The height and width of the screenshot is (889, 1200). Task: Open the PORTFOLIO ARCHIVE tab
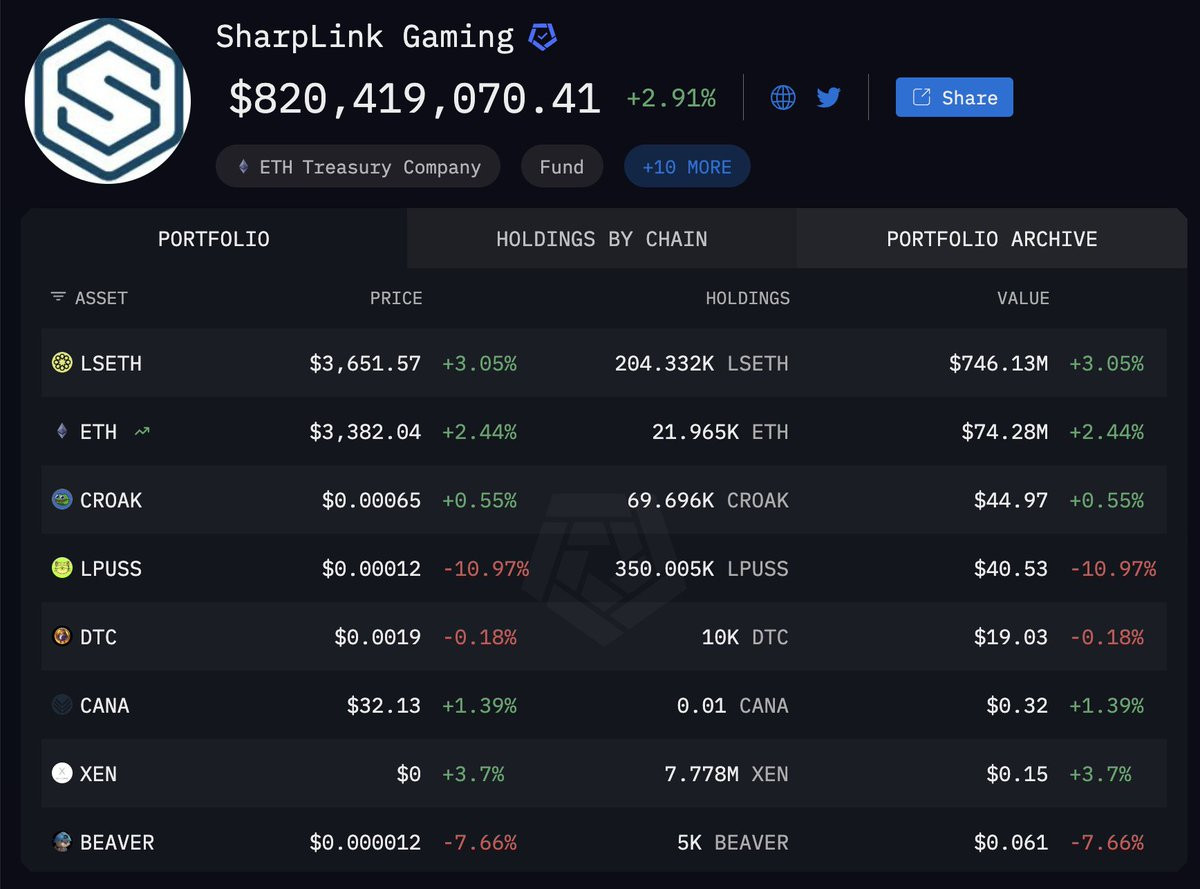coord(992,239)
